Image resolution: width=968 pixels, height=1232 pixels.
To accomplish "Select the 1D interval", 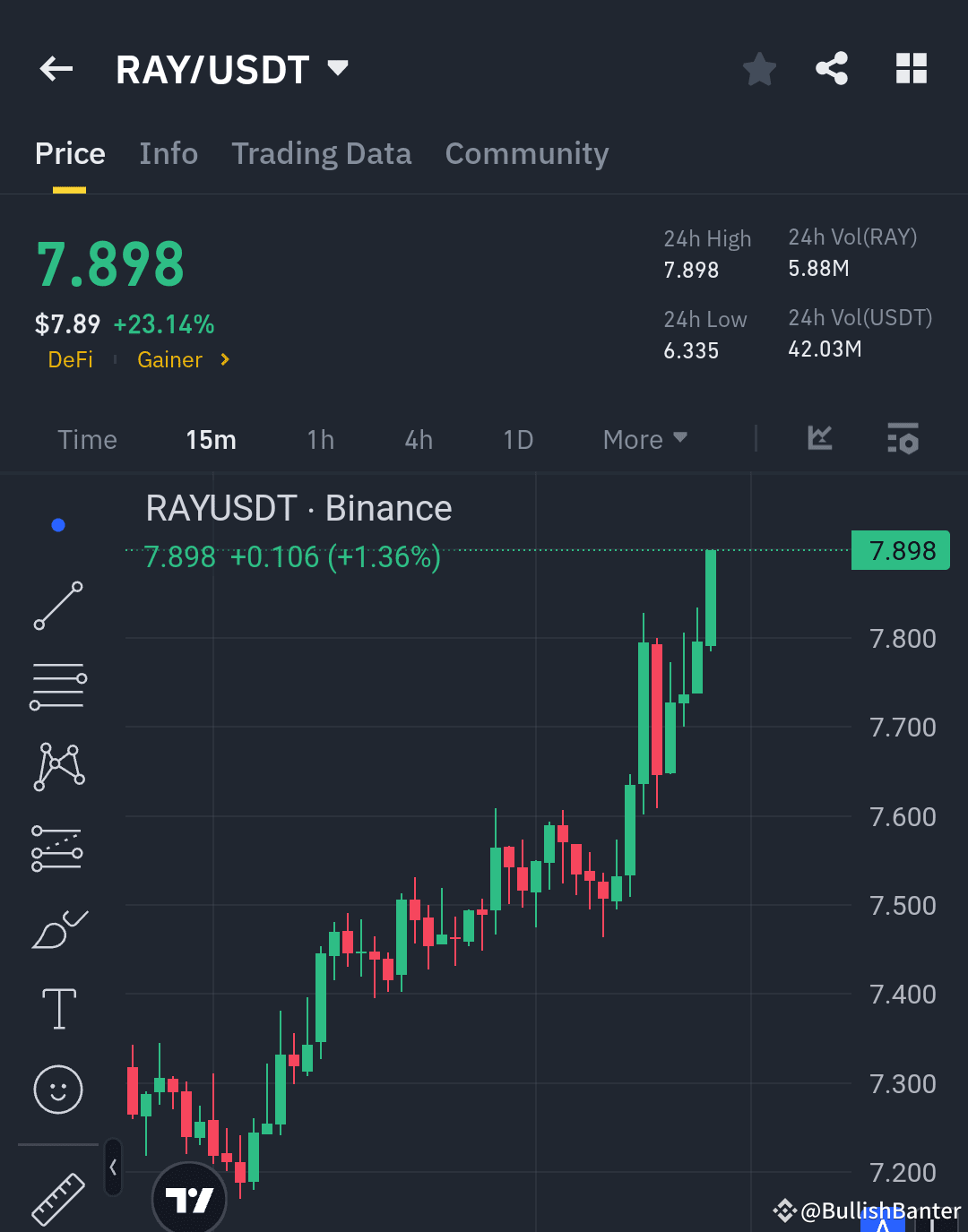I will point(518,439).
